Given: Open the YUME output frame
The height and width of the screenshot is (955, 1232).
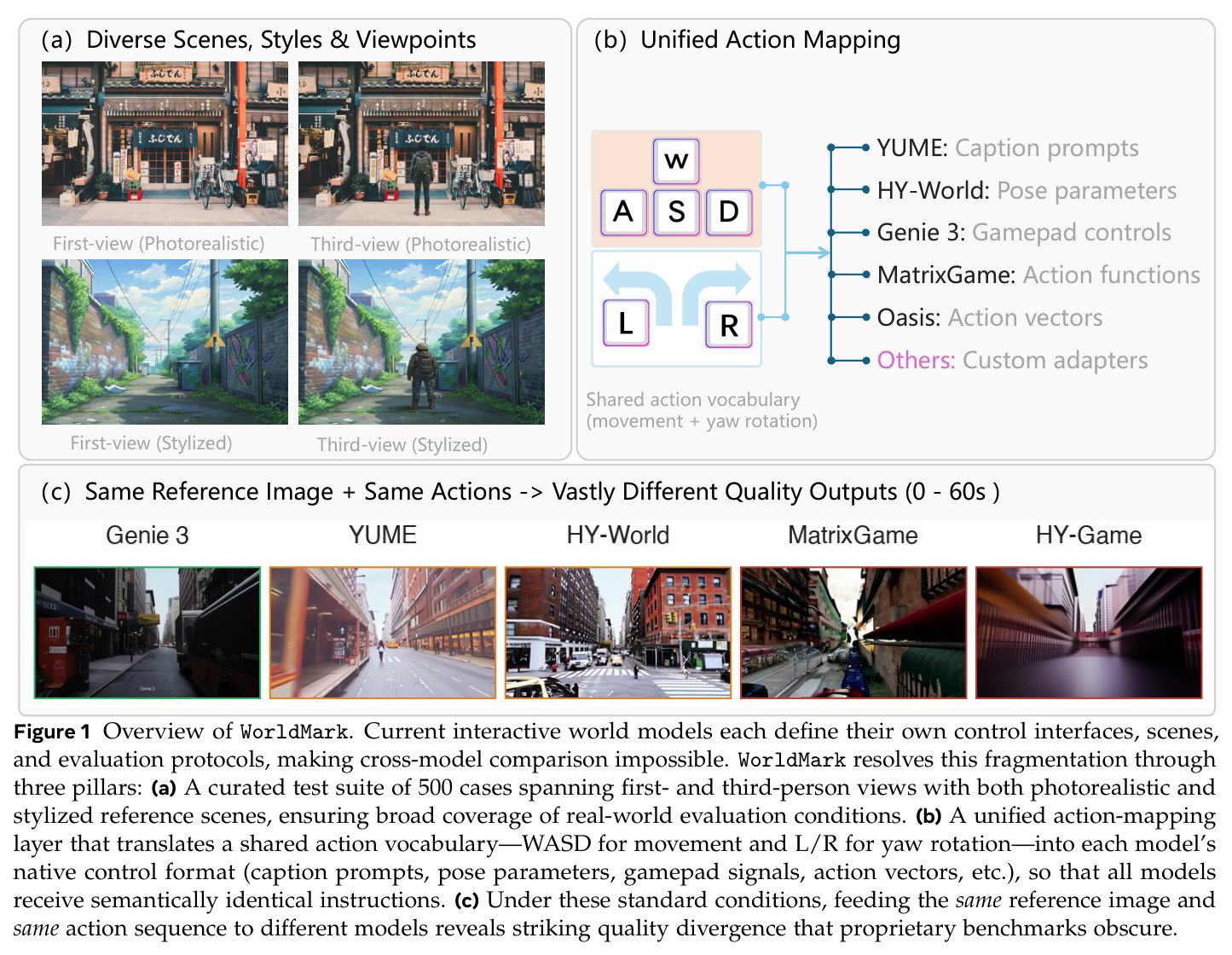Looking at the screenshot, I should click(x=383, y=633).
